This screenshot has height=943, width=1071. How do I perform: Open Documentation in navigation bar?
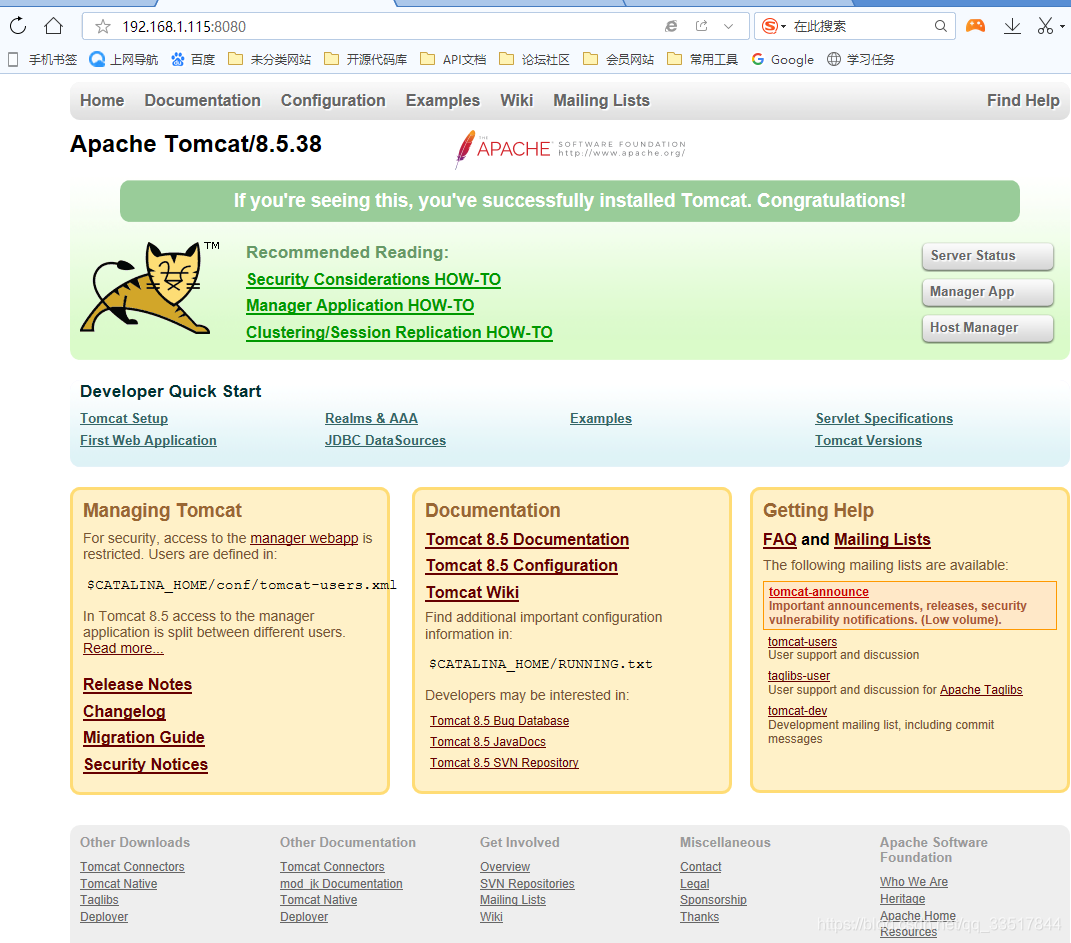point(202,100)
